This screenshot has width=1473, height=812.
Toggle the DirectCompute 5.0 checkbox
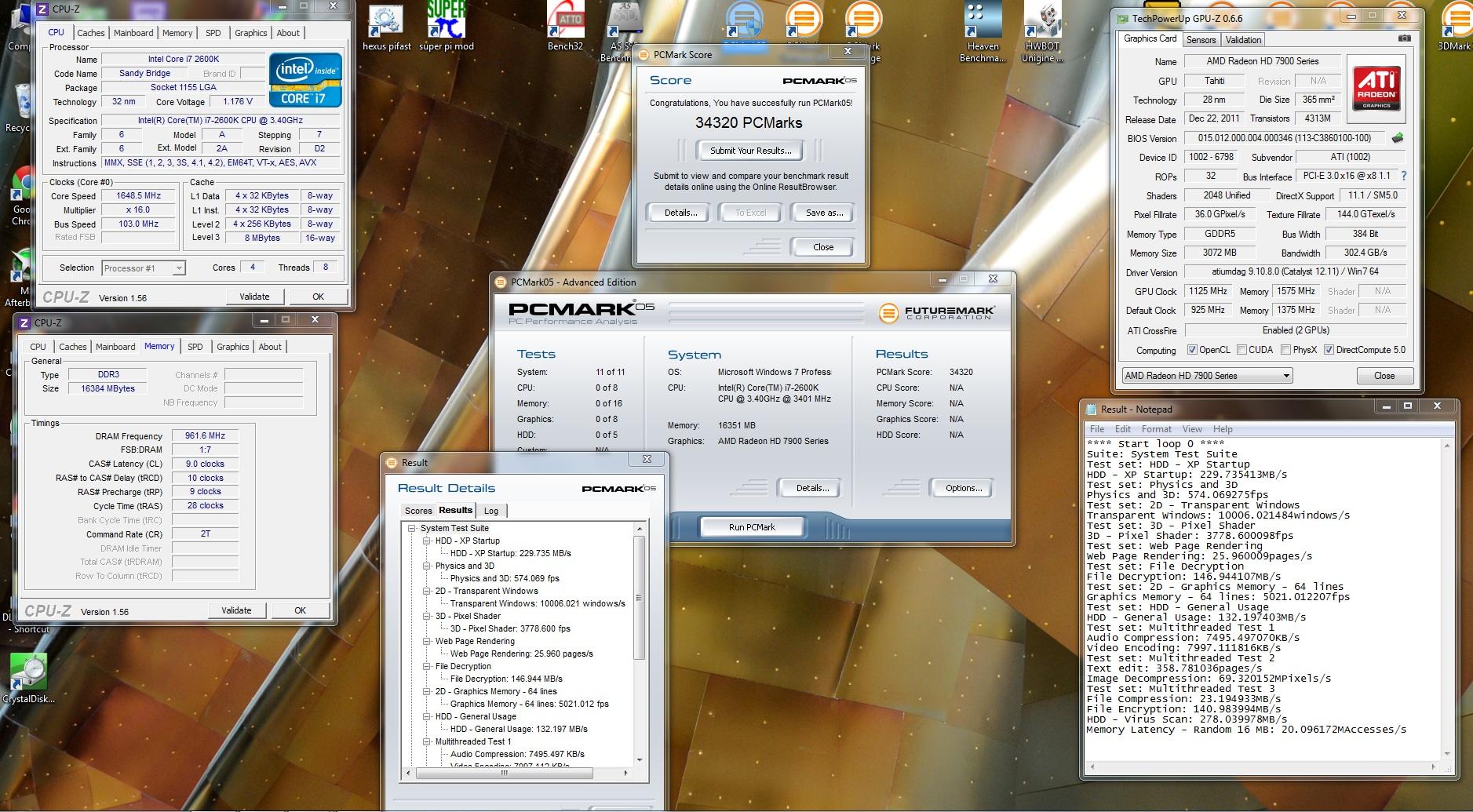[x=1329, y=350]
